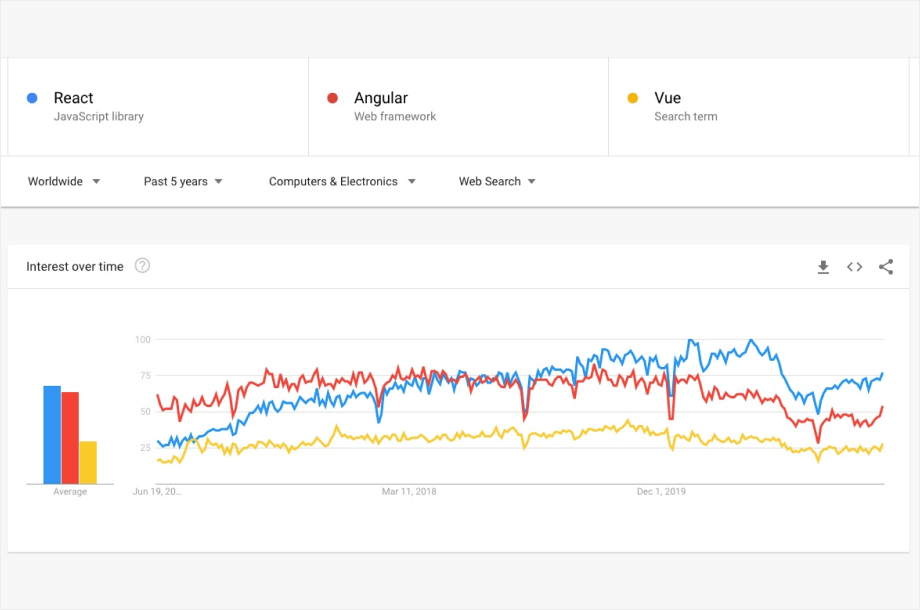This screenshot has height=610, width=920.
Task: Click the 'JavaScript library' subtitle text
Action: pyautogui.click(x=99, y=116)
